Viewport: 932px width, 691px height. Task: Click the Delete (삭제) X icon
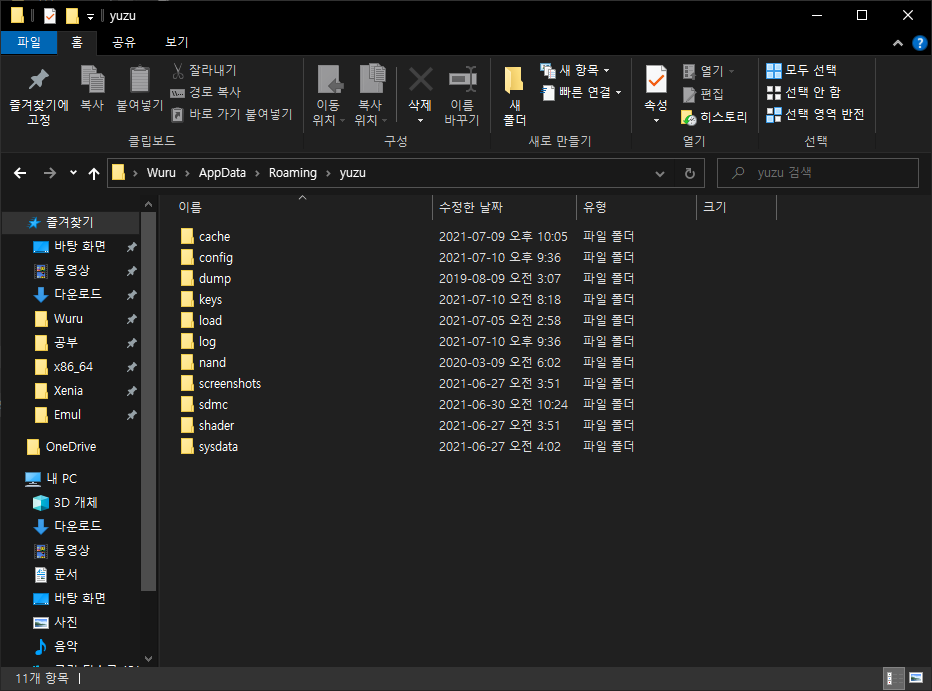(420, 80)
